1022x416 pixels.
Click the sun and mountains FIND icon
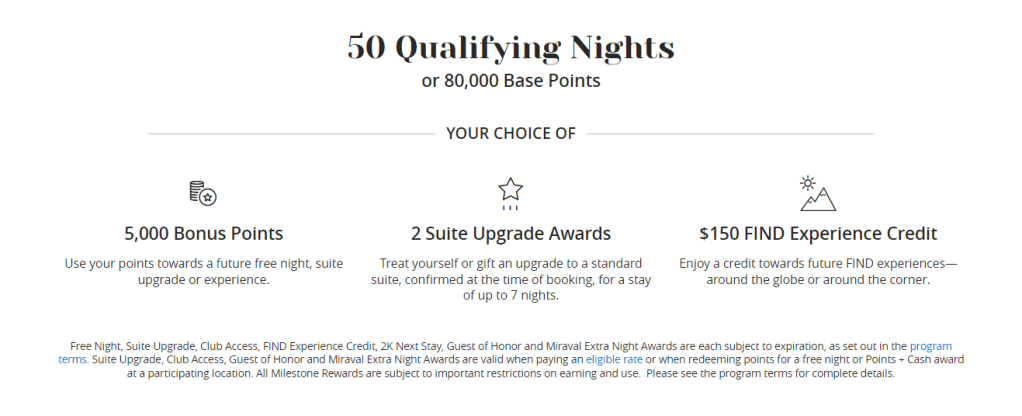click(817, 193)
